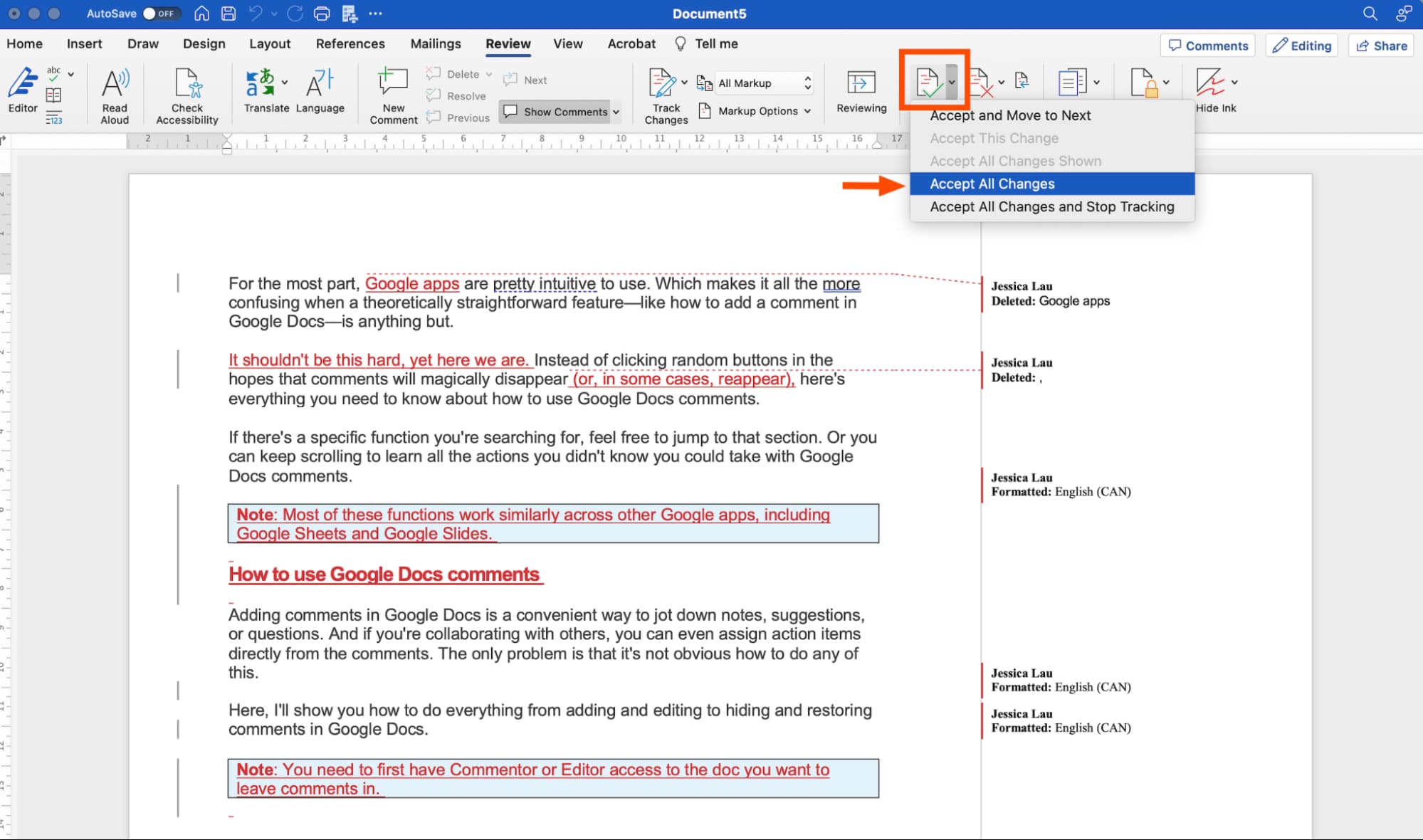Go to the previous change icon
This screenshot has width=1423, height=840.
click(x=1022, y=81)
